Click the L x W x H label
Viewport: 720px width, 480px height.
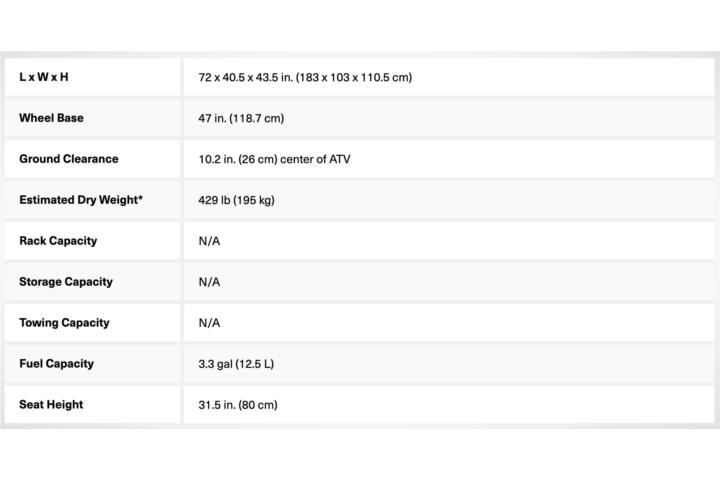coord(44,77)
